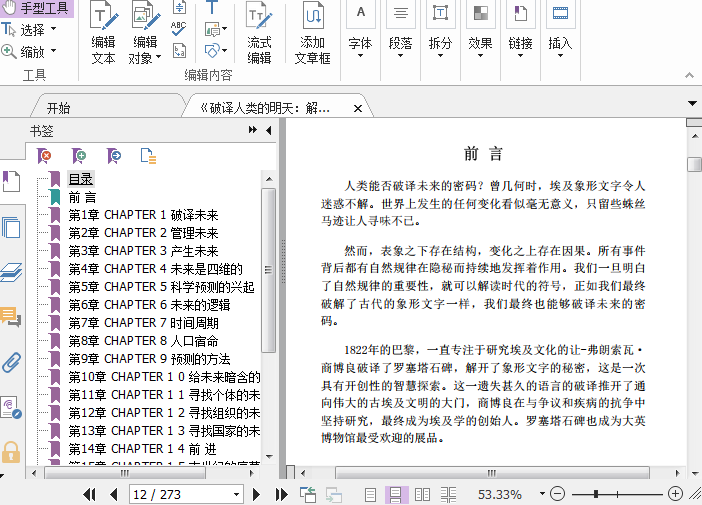Switch to single page view mode
The width and height of the screenshot is (702, 505).
pos(370,494)
